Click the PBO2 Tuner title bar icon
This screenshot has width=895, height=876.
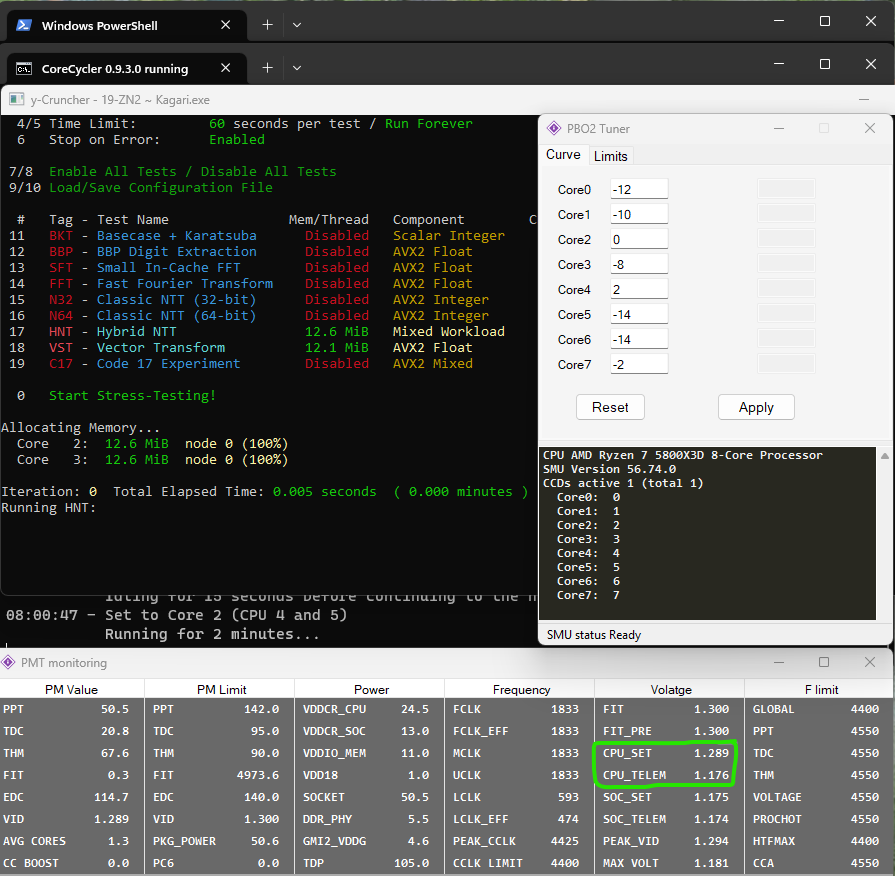pos(553,128)
